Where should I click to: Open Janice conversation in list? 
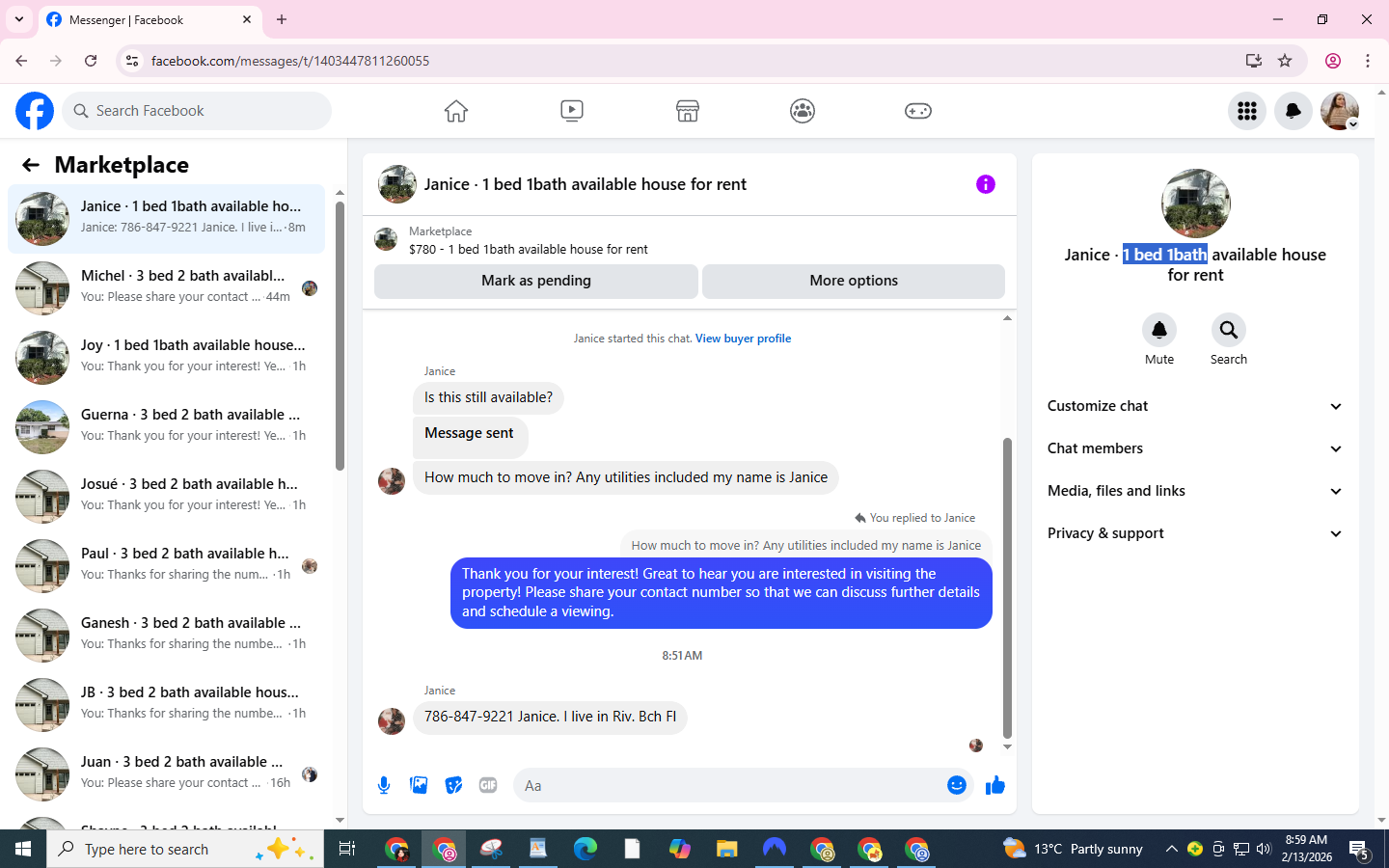click(x=166, y=219)
